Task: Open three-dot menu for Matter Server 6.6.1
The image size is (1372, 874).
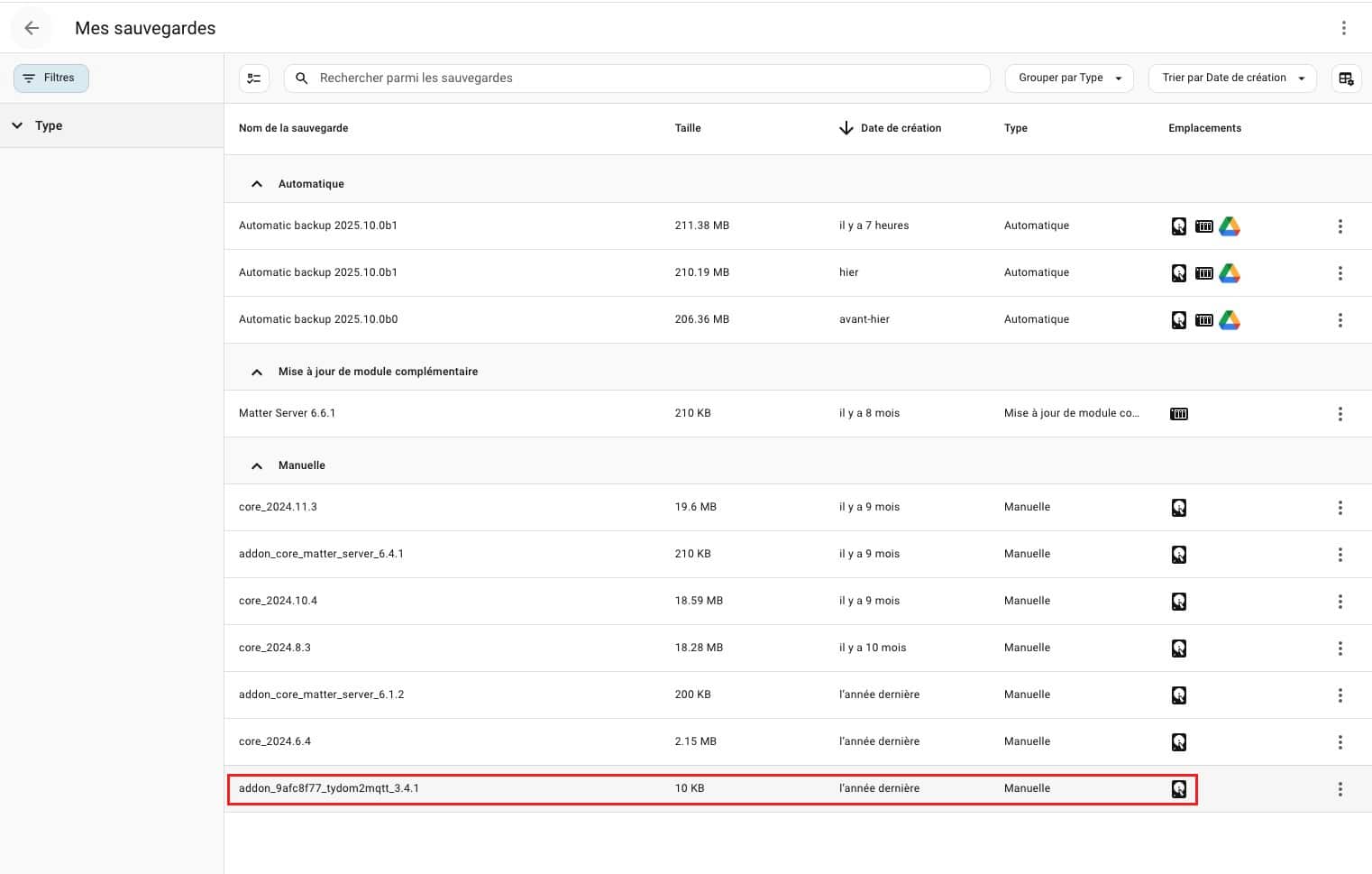Action: click(1340, 414)
